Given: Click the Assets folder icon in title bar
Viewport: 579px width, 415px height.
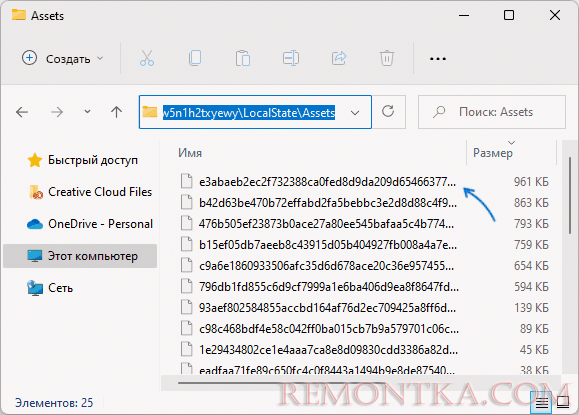Looking at the screenshot, I should point(18,15).
